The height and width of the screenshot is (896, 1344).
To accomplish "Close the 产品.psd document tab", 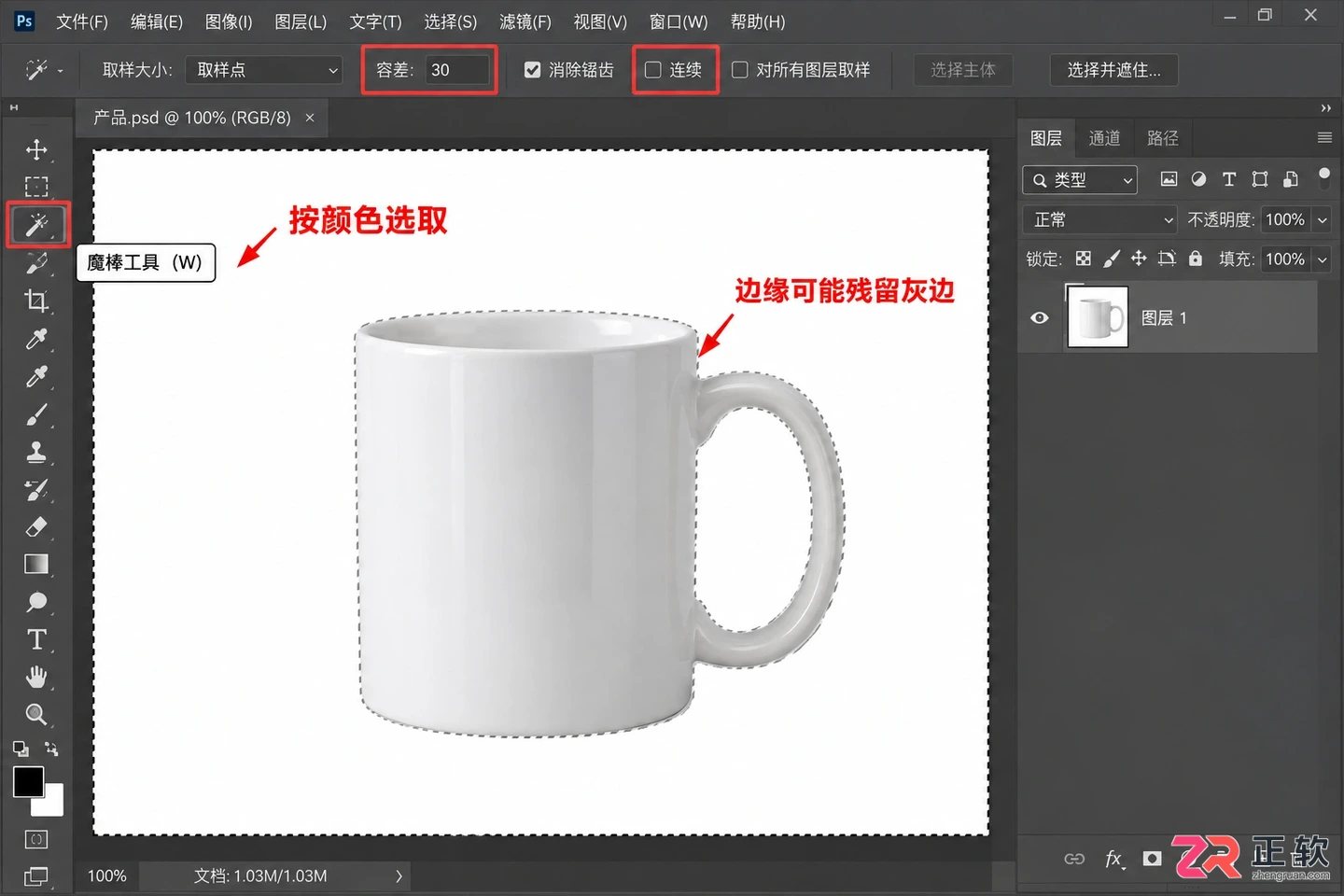I will click(x=309, y=118).
